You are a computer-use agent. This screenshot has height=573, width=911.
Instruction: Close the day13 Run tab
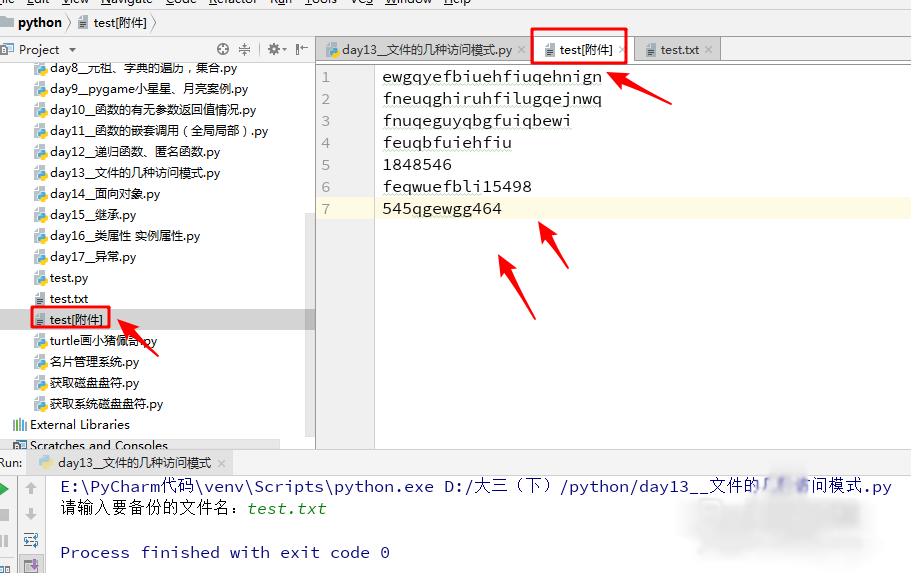(x=221, y=463)
